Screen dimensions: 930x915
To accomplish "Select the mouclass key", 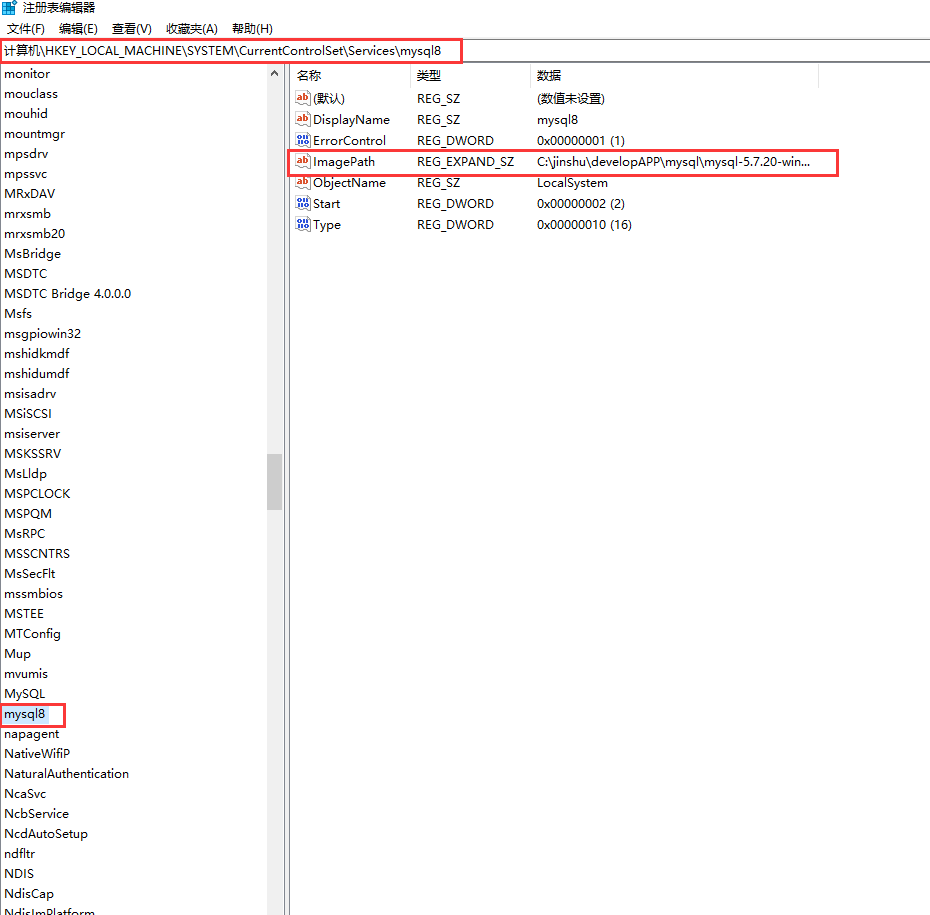I will pyautogui.click(x=31, y=94).
